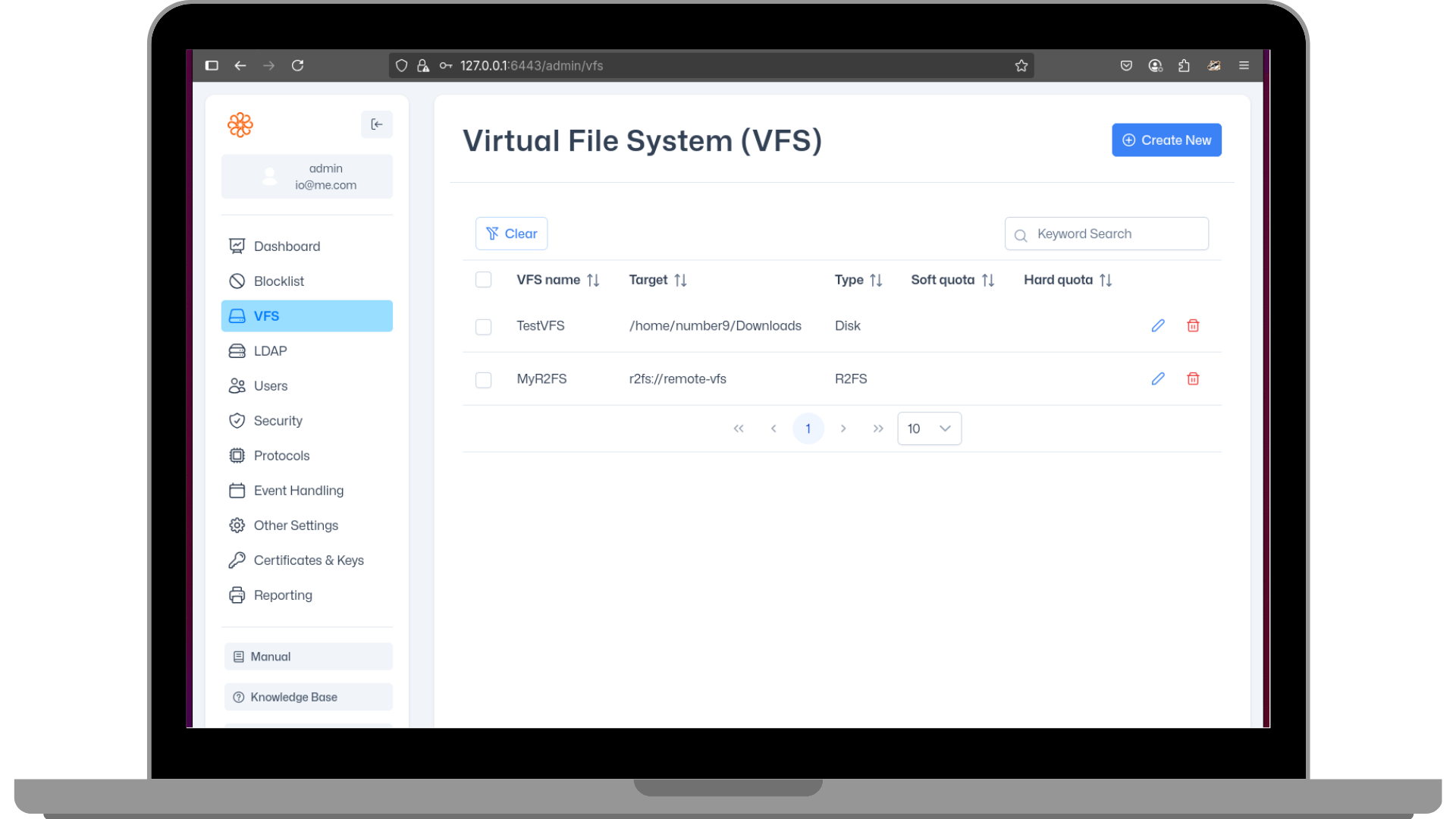Check the TestVFS row checkbox
The image size is (1456, 819).
(483, 327)
